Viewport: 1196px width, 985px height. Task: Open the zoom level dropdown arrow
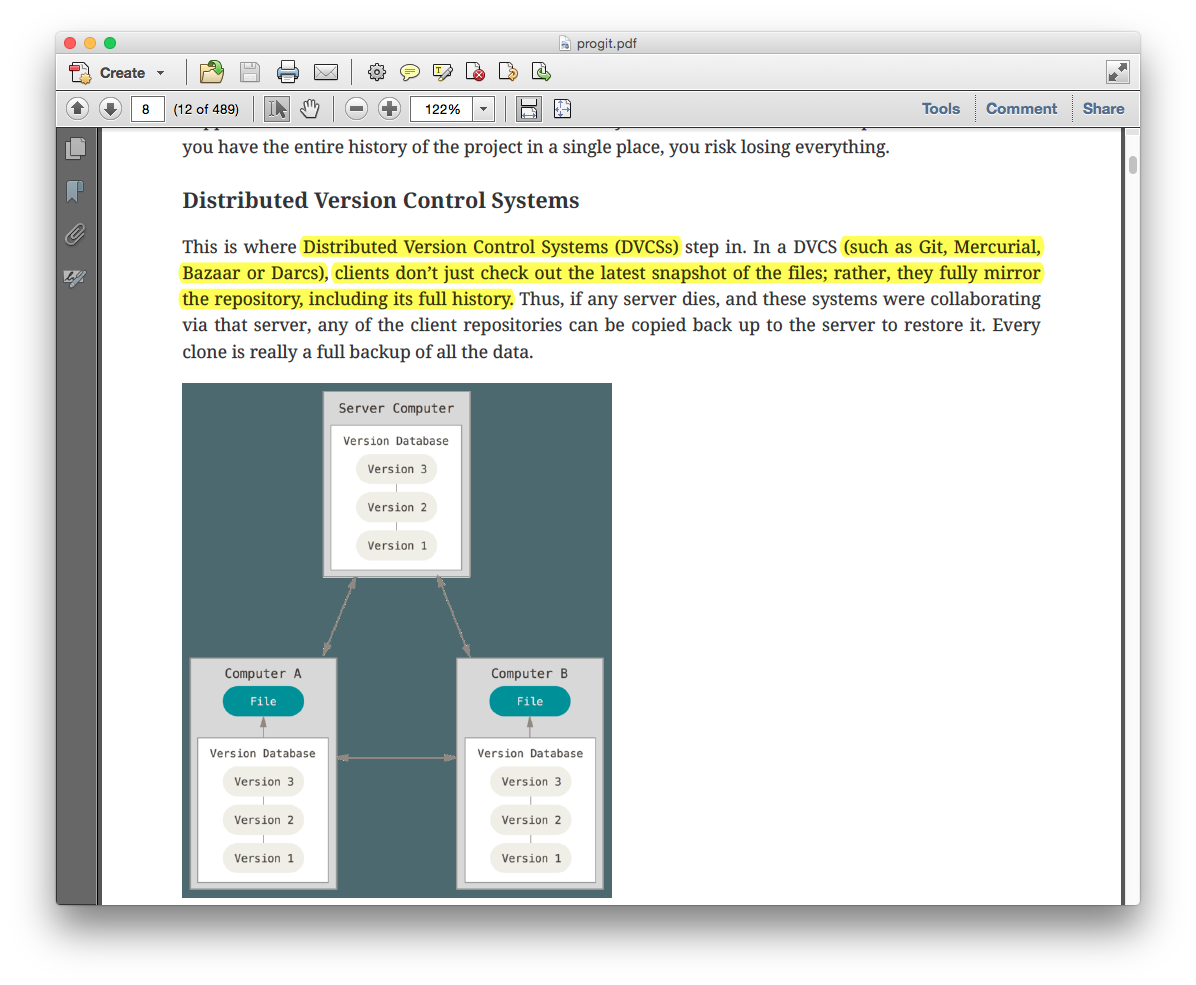(x=484, y=109)
